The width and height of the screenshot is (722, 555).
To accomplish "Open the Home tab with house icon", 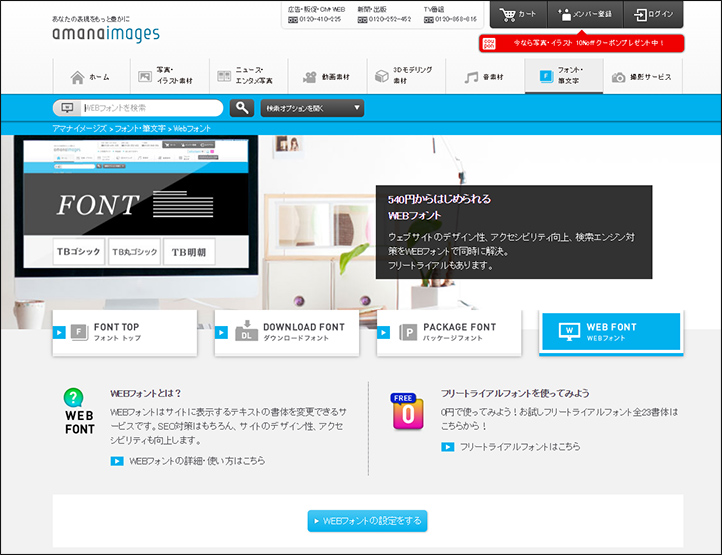I will click(x=91, y=77).
